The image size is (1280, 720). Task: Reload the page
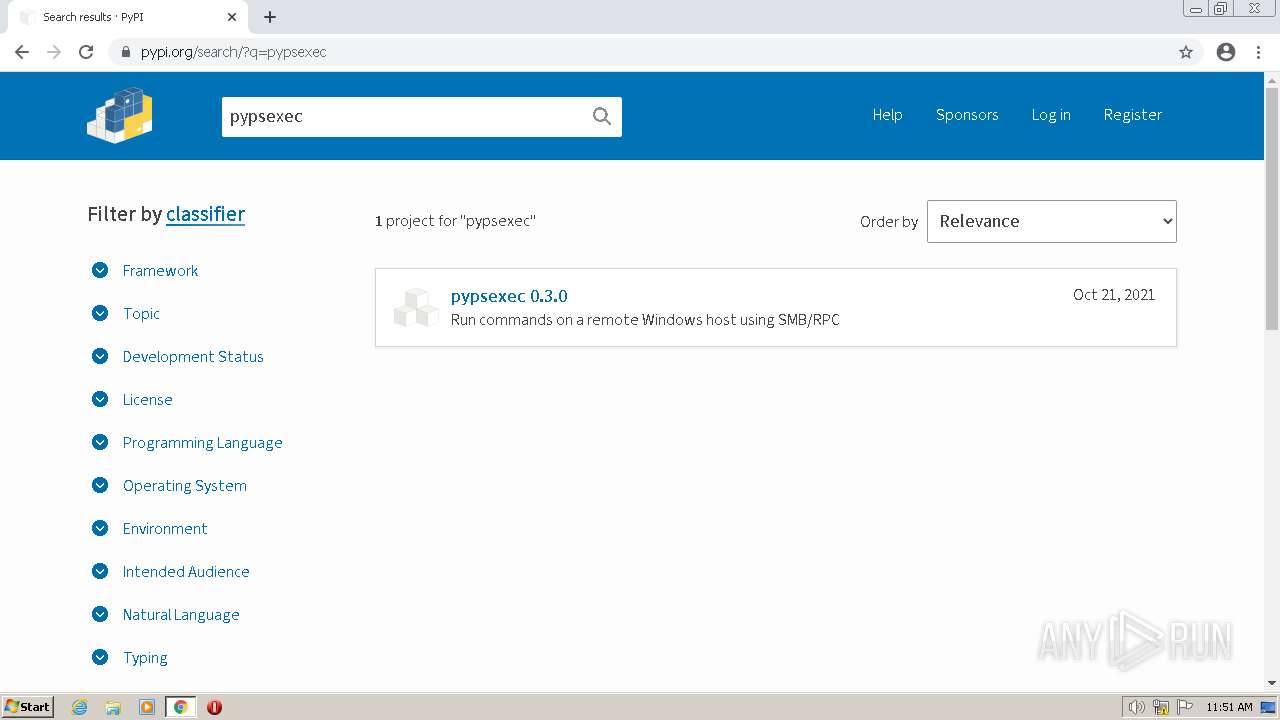click(86, 52)
